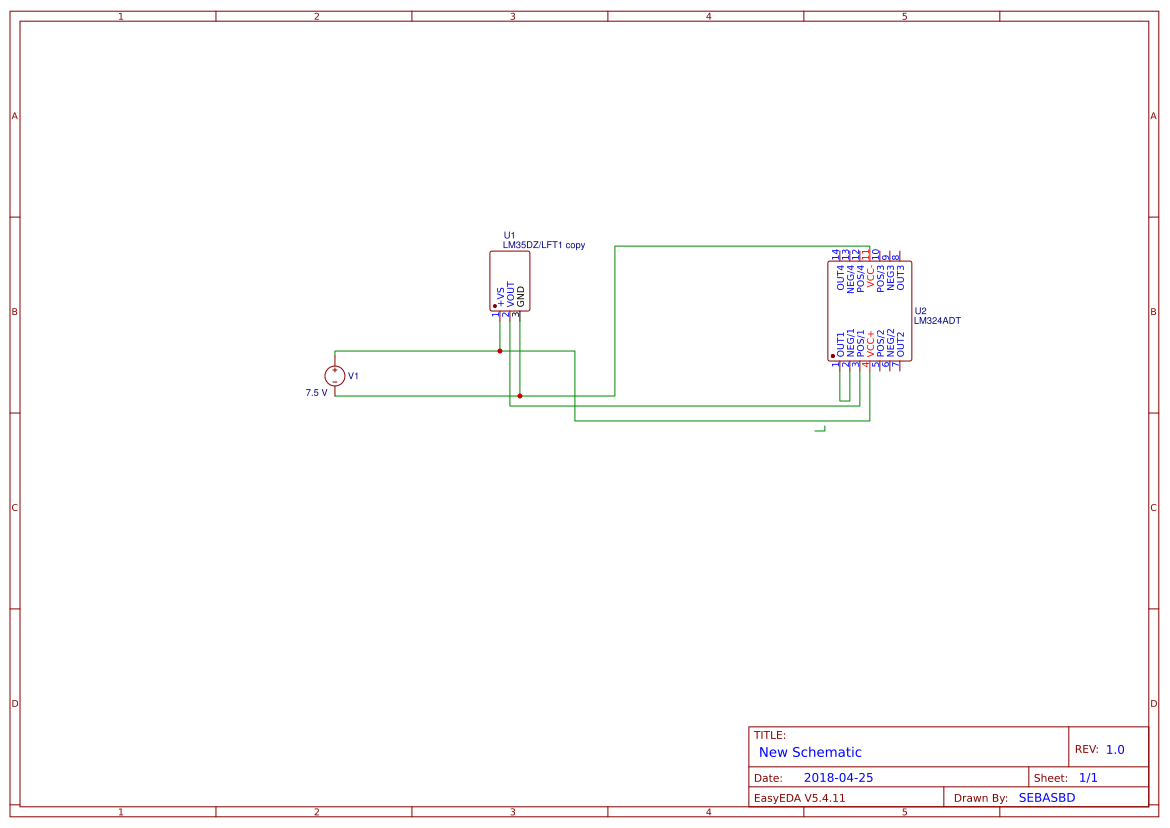Select the "VOUT" pin label on U1
The image size is (1170, 828).
(x=510, y=294)
